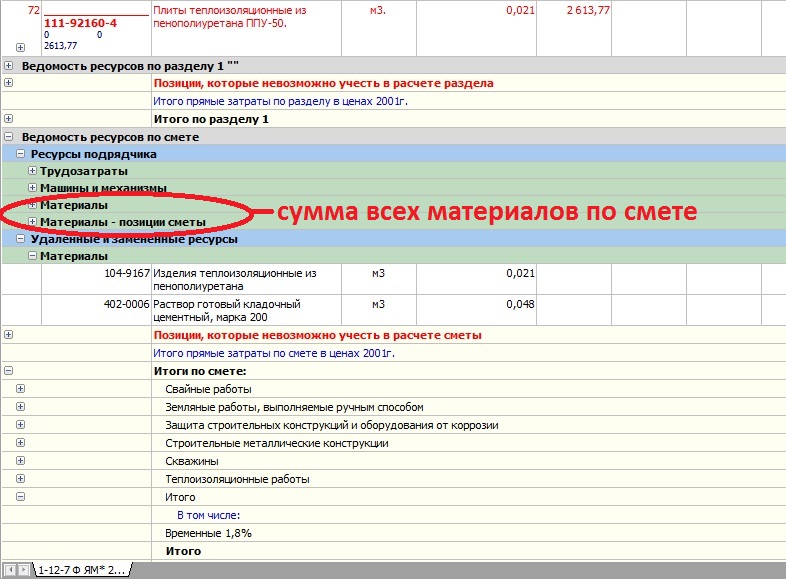
Task: Collapse 'Ведомость ресурсов по смете' section
Action: coord(9,136)
